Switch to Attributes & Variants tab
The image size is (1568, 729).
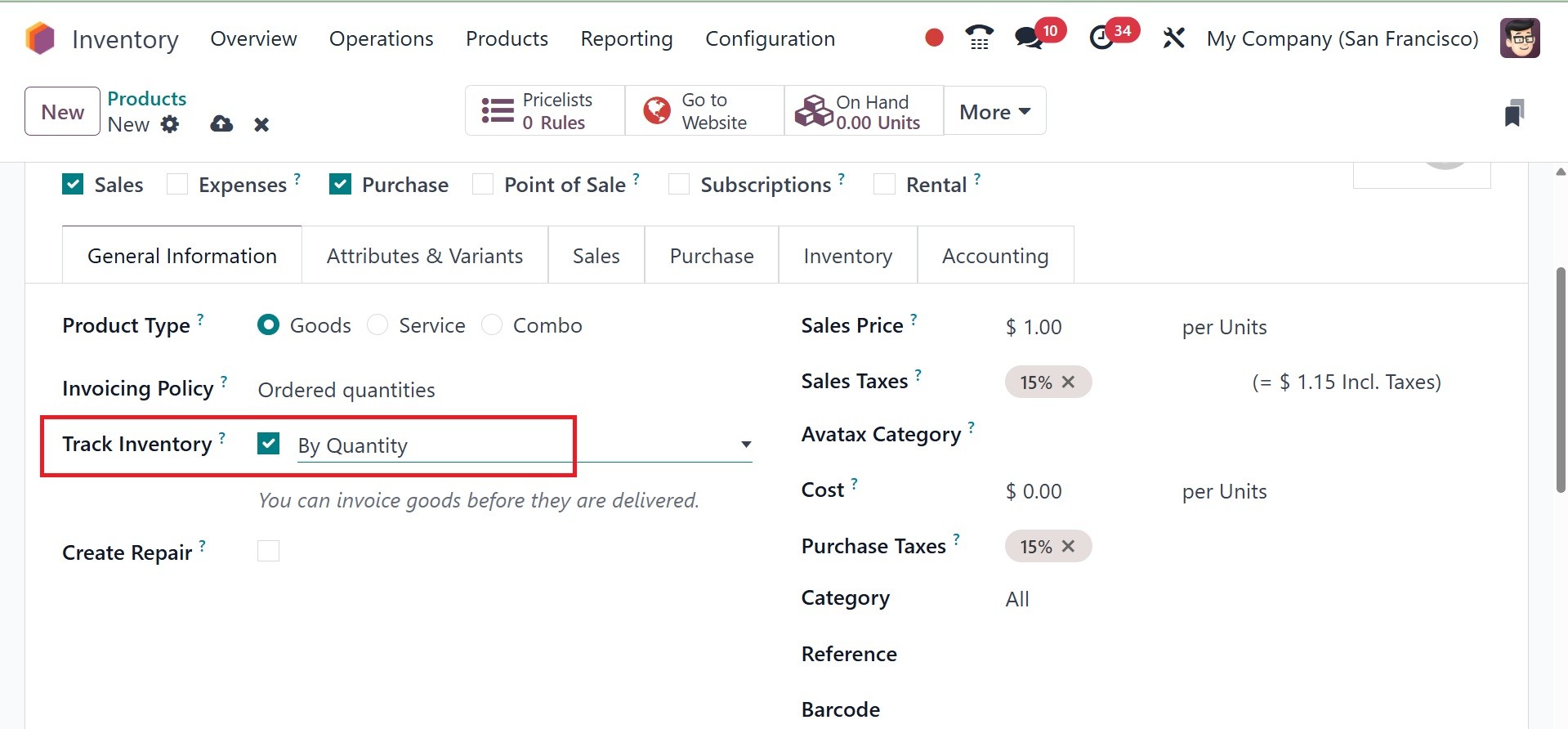[424, 256]
